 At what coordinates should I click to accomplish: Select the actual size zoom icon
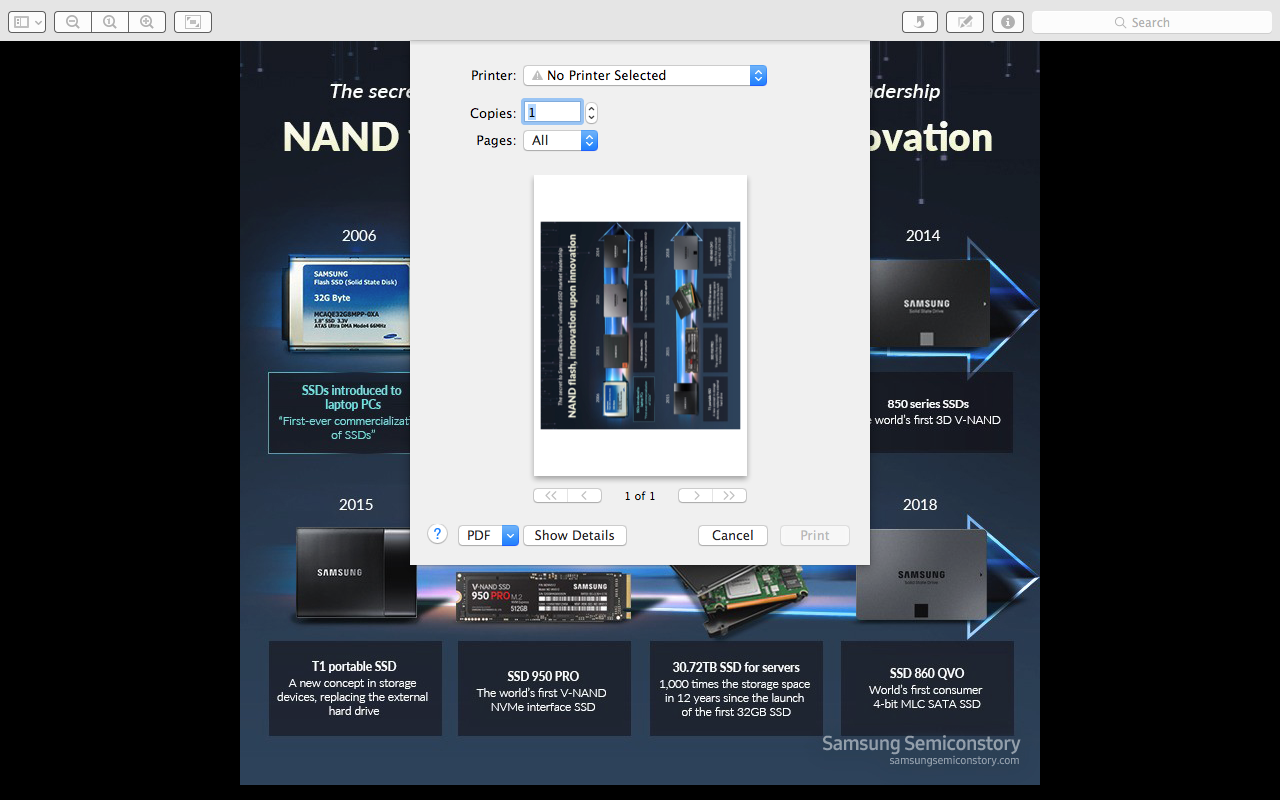click(109, 21)
